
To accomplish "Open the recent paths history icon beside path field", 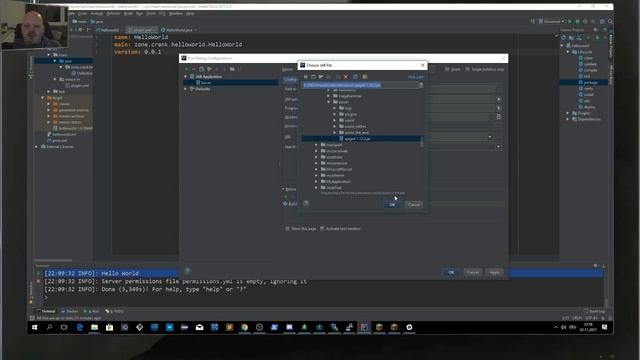I will [421, 85].
